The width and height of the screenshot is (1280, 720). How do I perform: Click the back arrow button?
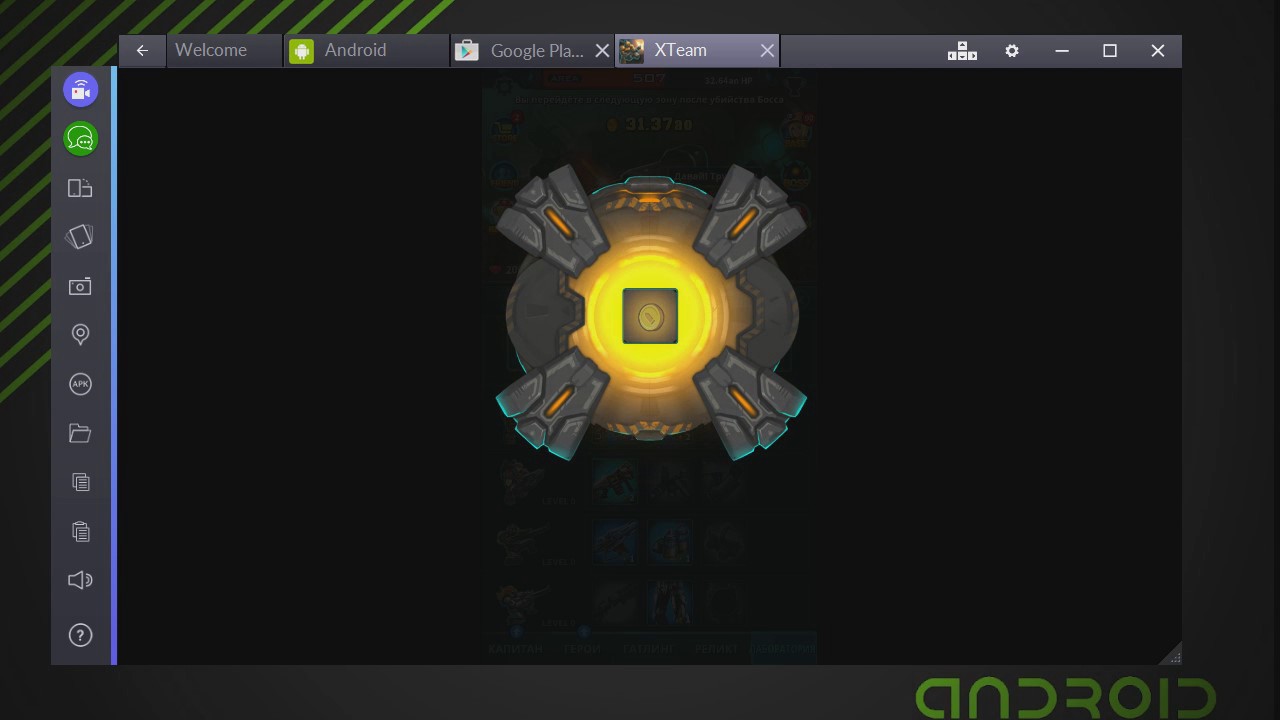click(x=142, y=51)
